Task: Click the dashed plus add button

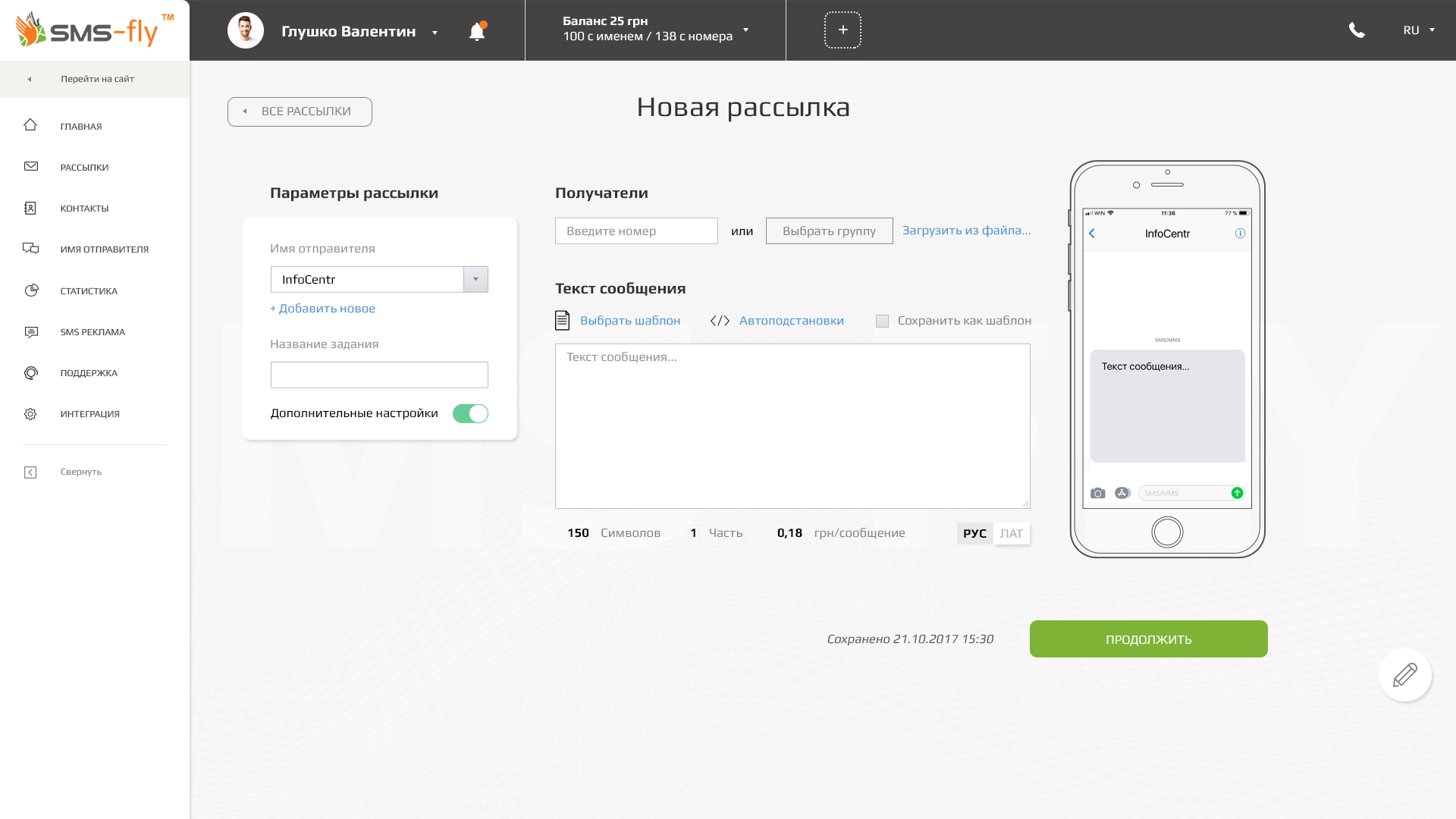Action: [x=843, y=30]
